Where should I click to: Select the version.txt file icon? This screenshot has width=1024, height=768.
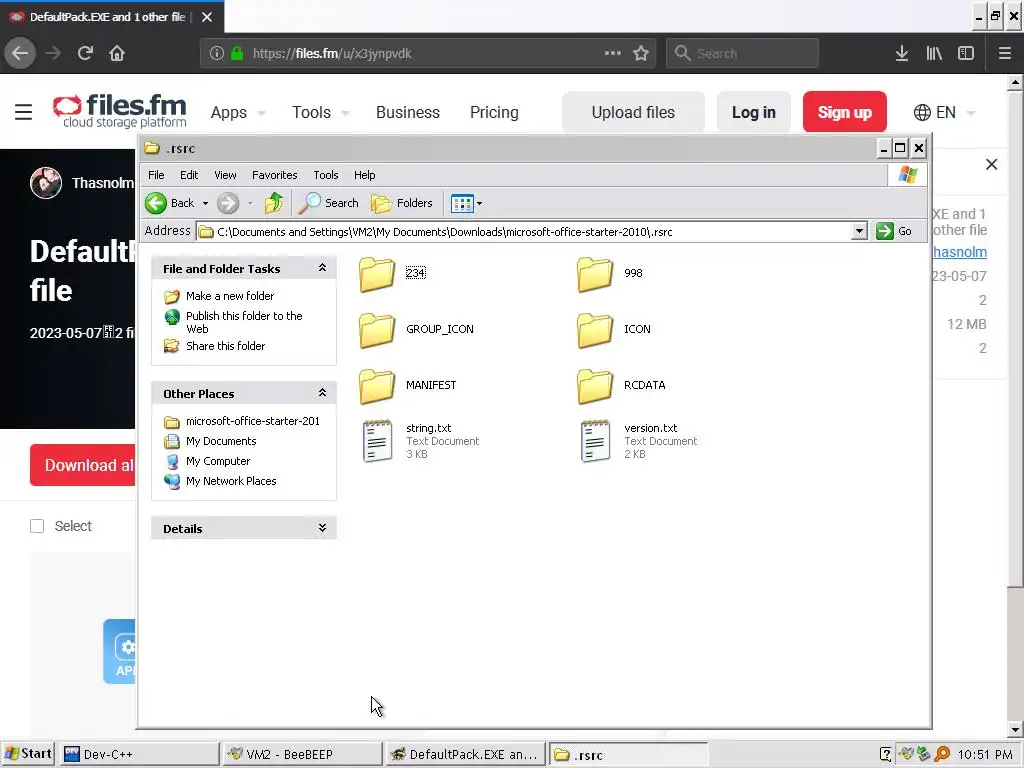point(596,441)
